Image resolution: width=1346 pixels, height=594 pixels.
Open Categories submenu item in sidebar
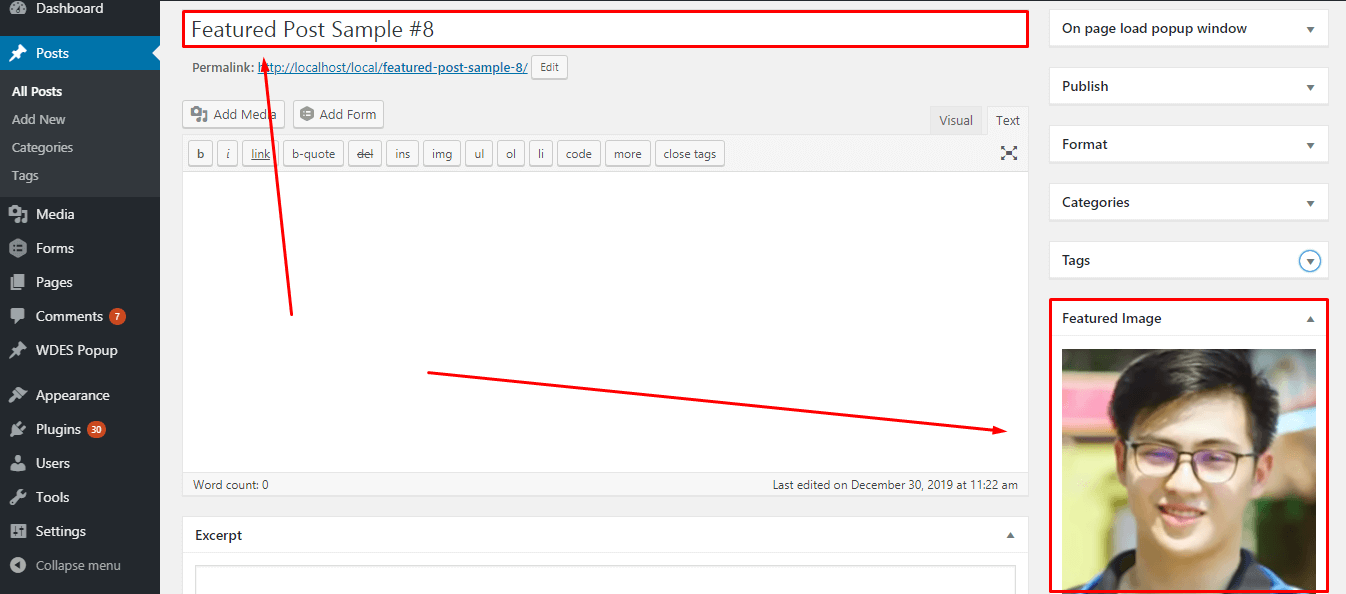[43, 147]
